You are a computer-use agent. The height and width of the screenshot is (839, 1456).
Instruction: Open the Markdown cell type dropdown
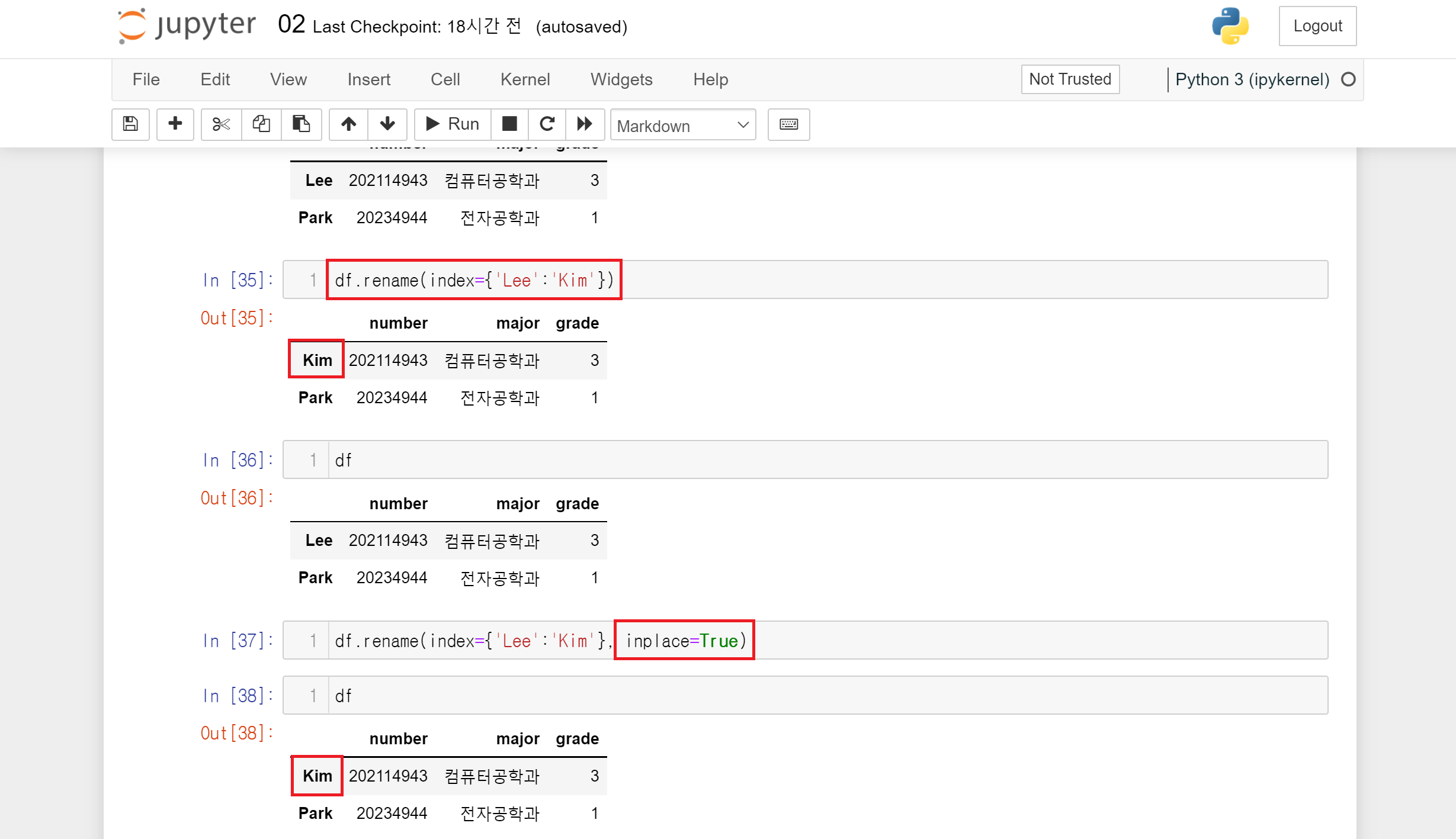click(682, 125)
